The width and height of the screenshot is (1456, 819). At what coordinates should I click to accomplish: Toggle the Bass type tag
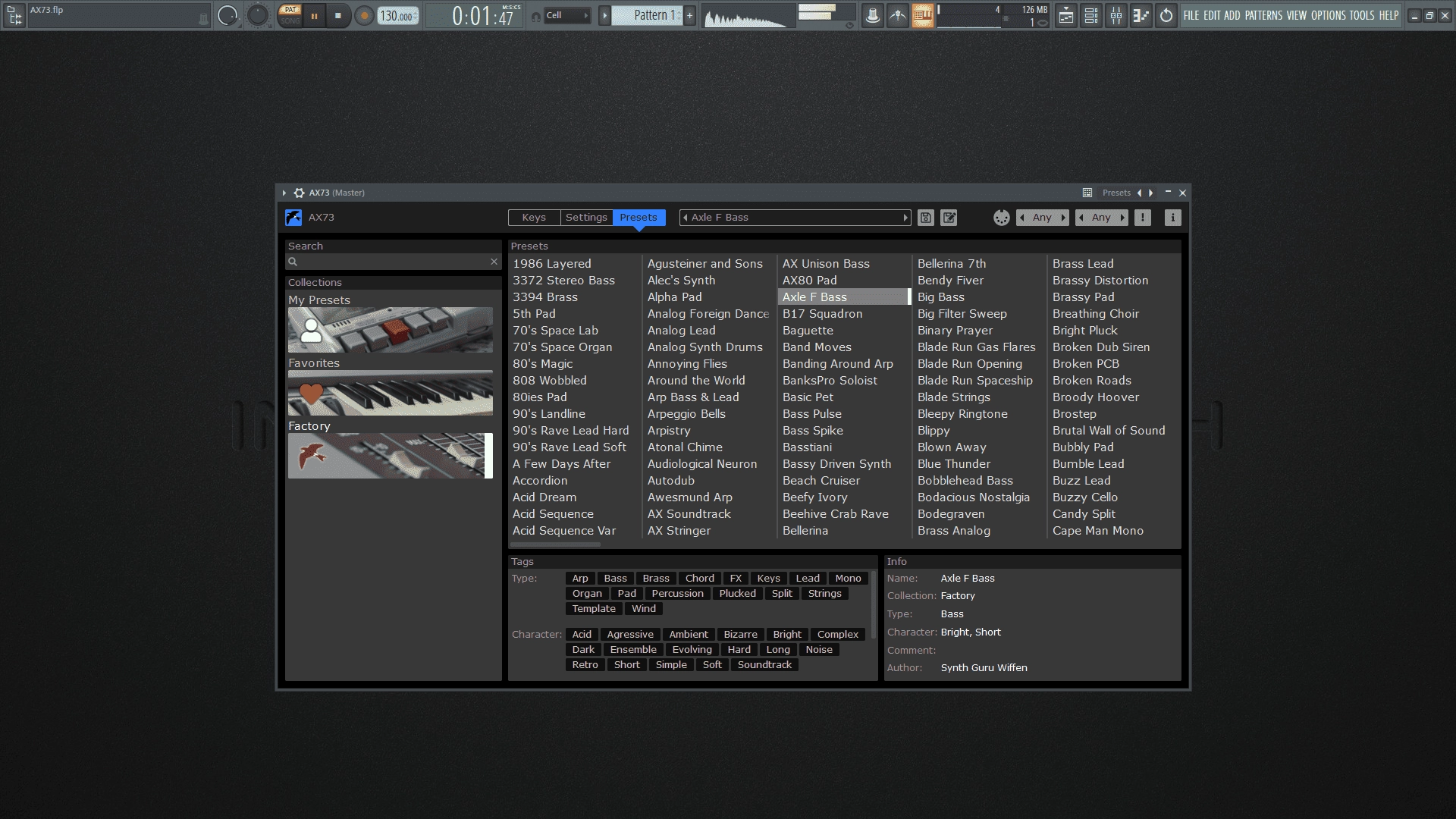(615, 579)
